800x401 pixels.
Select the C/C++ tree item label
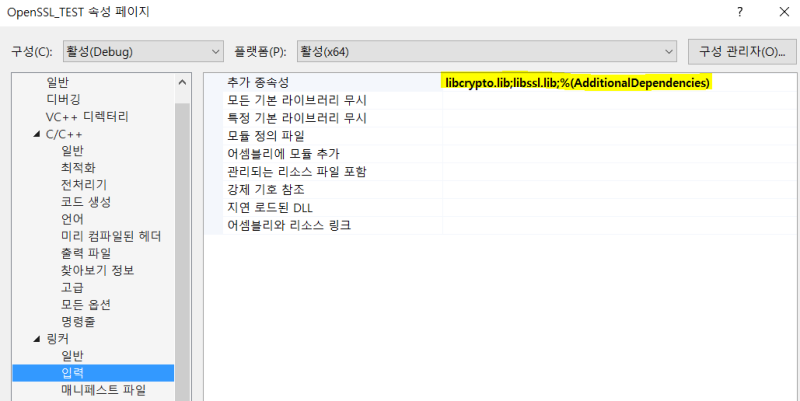(x=64, y=134)
